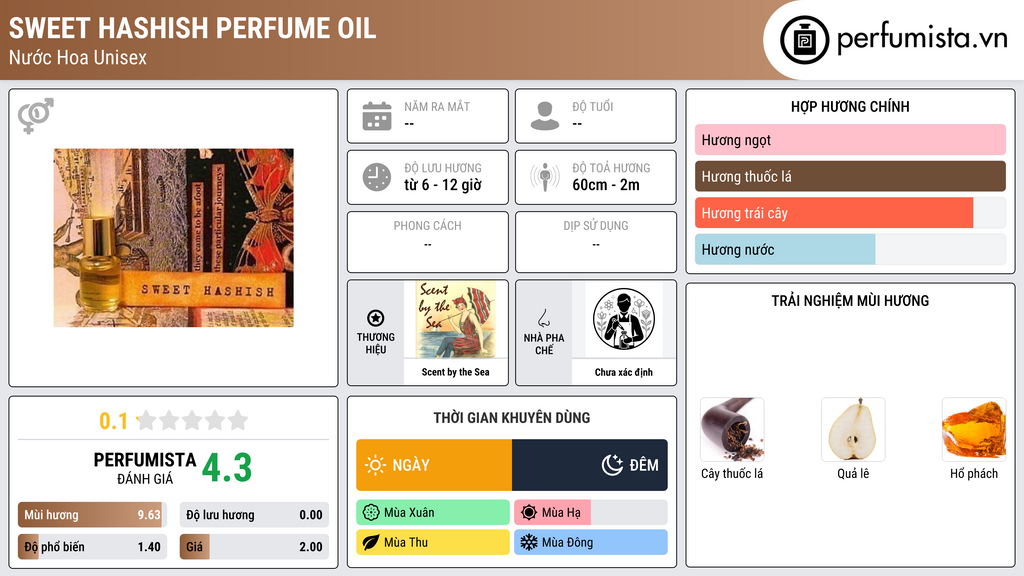Image resolution: width=1024 pixels, height=576 pixels.
Task: Click the Năm ra mắt label
Action: 437,106
